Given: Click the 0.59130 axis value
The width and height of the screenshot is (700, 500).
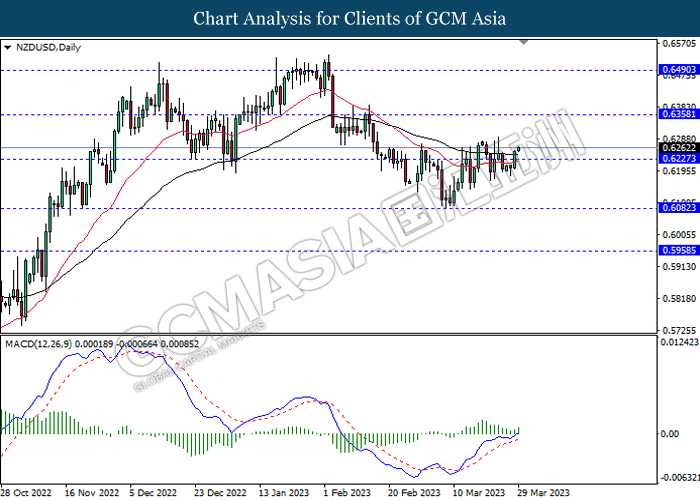Looking at the screenshot, I should point(679,267).
